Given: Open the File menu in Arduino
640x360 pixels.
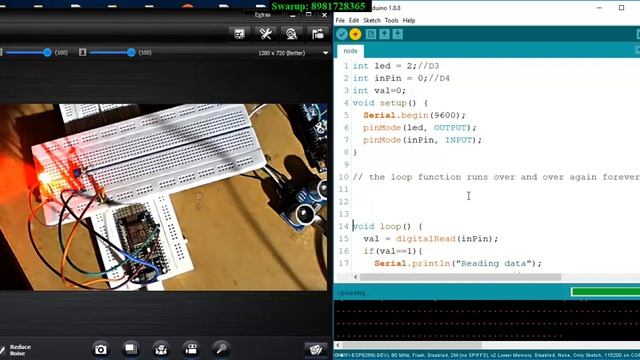Looking at the screenshot, I should tap(340, 20).
